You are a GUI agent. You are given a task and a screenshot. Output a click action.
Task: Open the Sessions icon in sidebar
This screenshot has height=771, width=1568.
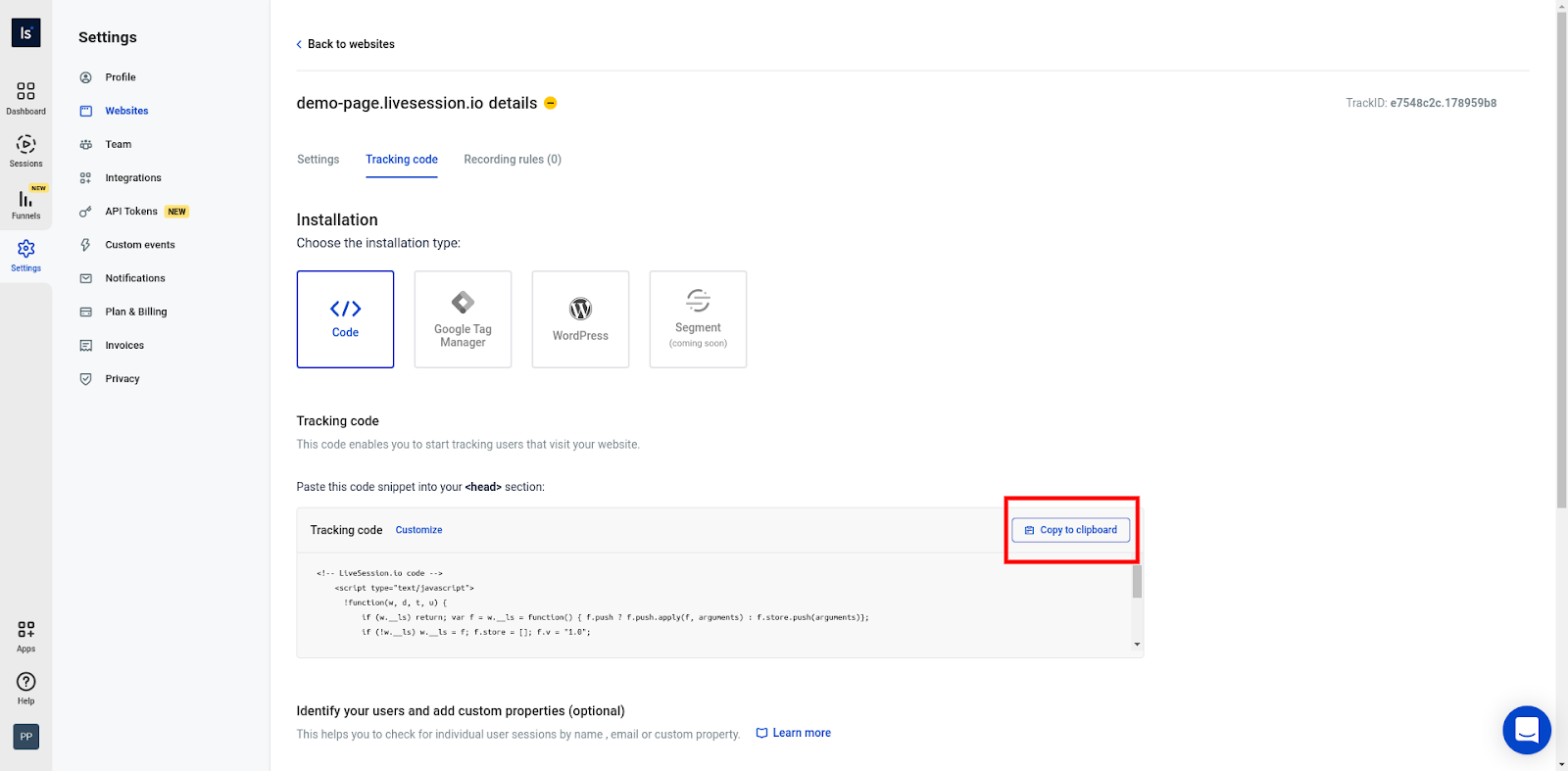[x=25, y=145]
